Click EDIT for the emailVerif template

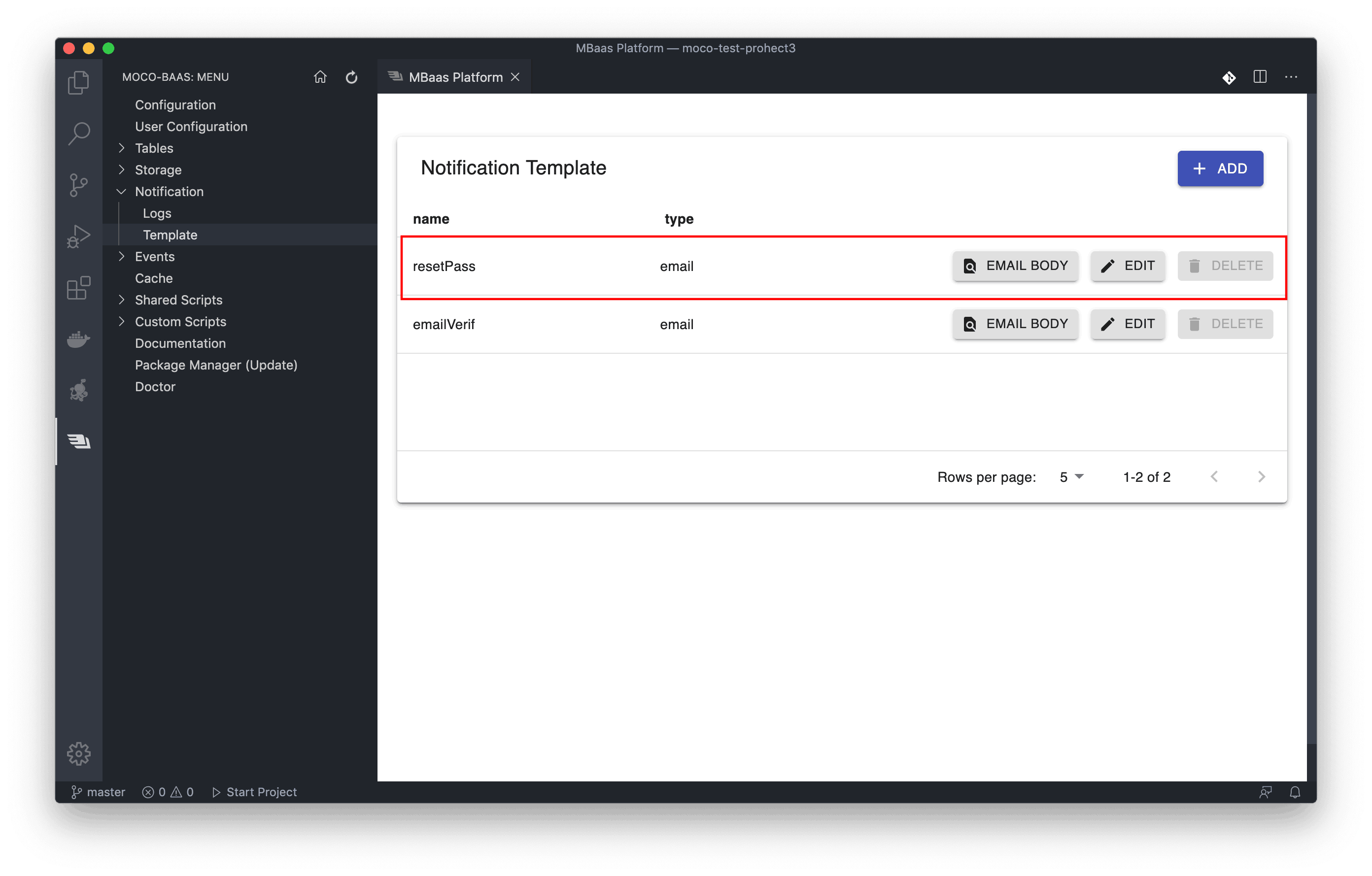click(1127, 324)
